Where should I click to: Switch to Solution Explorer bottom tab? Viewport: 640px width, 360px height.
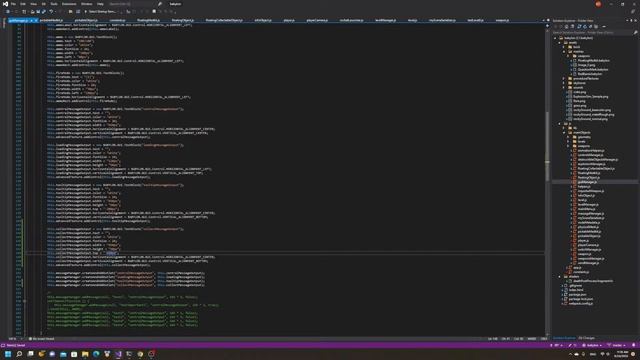click(x=564, y=338)
